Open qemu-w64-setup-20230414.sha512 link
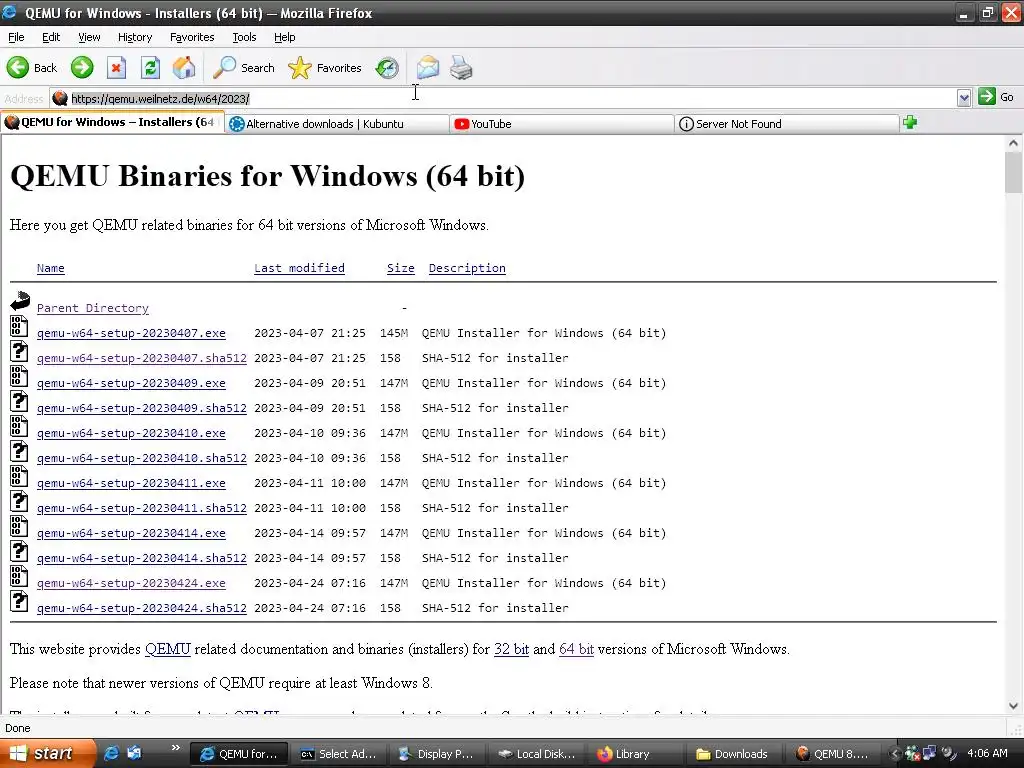 (142, 558)
